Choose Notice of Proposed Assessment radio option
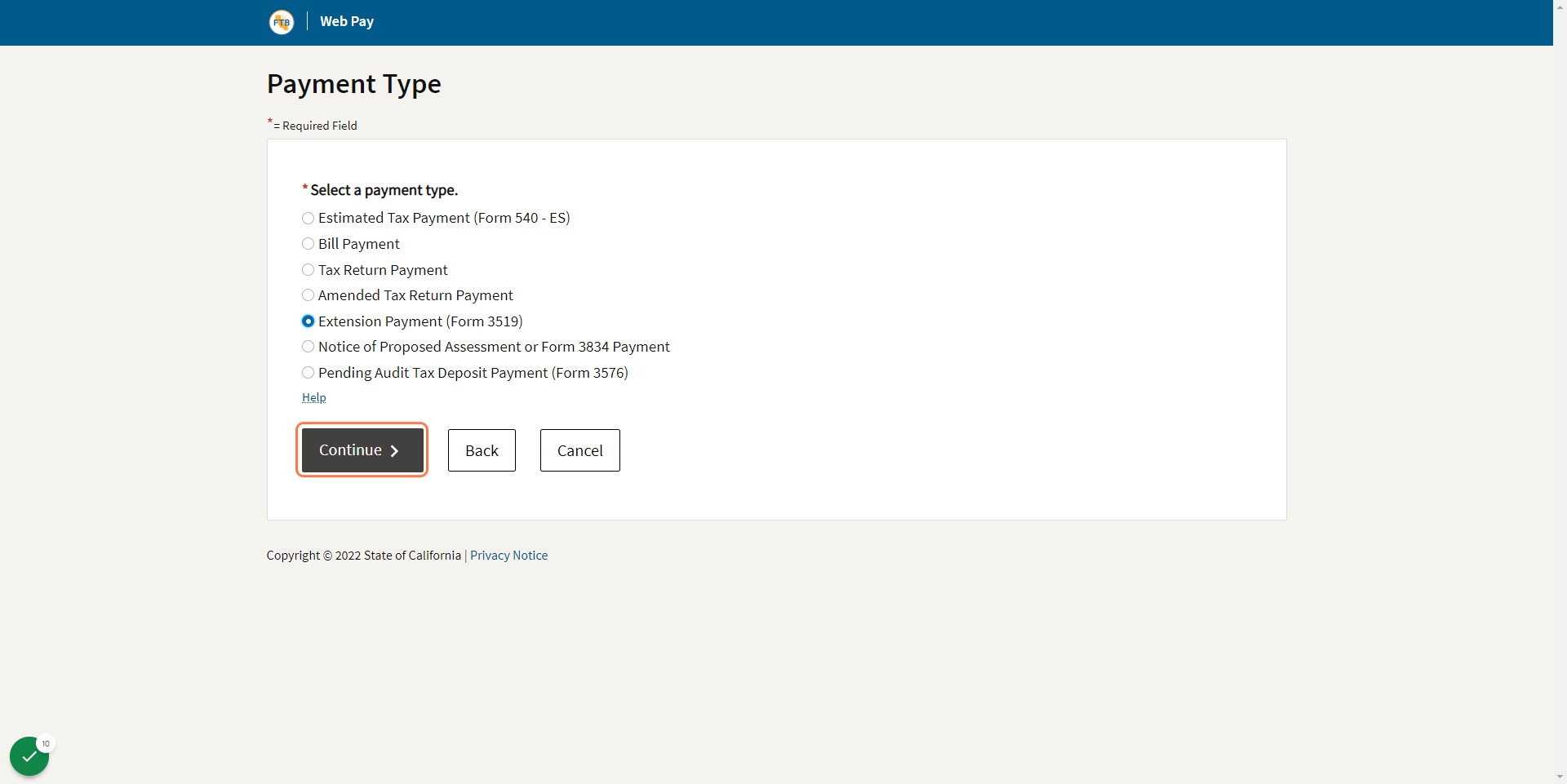This screenshot has width=1567, height=784. click(x=308, y=347)
